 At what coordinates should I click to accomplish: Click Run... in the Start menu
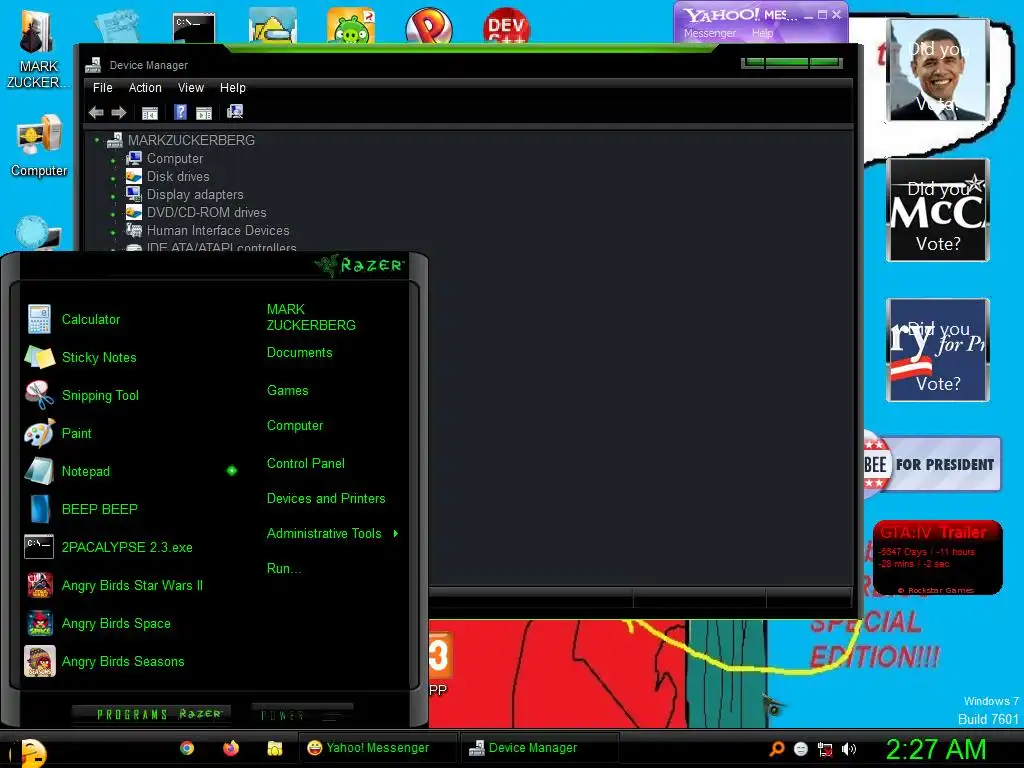[283, 568]
